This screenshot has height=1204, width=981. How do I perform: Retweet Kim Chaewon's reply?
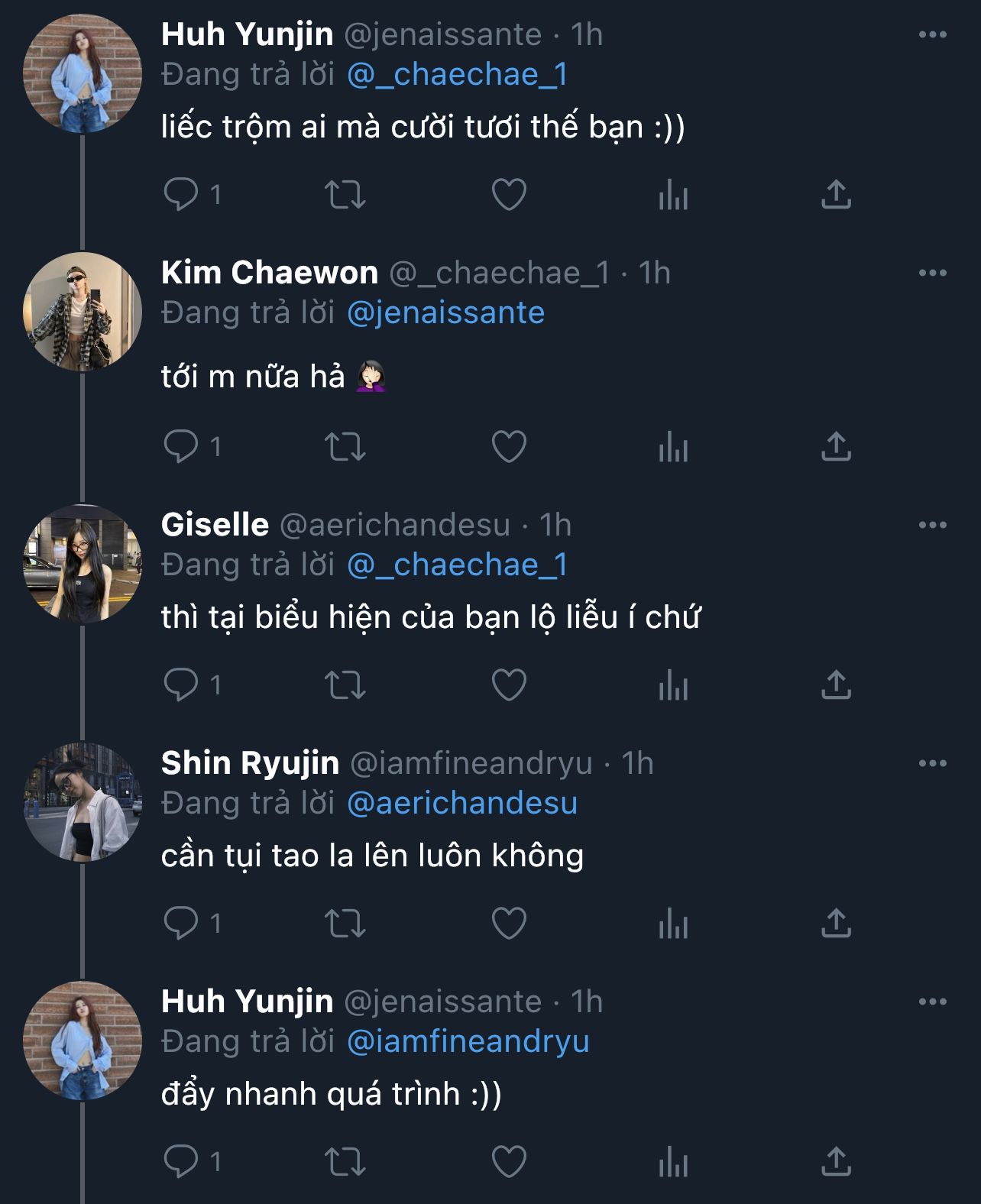click(x=345, y=446)
